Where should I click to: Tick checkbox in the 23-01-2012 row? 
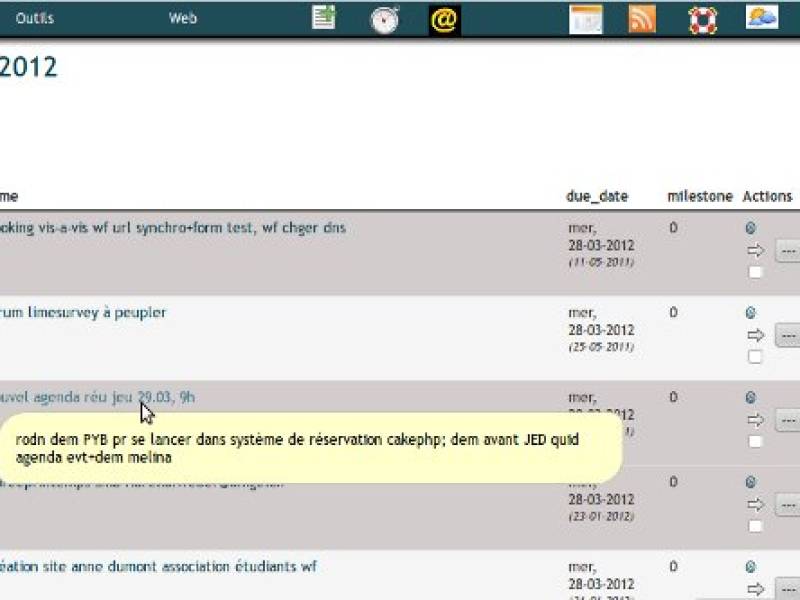click(x=755, y=526)
